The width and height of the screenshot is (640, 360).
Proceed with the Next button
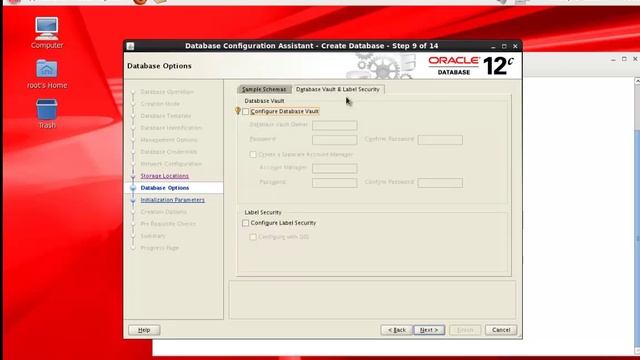pyautogui.click(x=429, y=330)
